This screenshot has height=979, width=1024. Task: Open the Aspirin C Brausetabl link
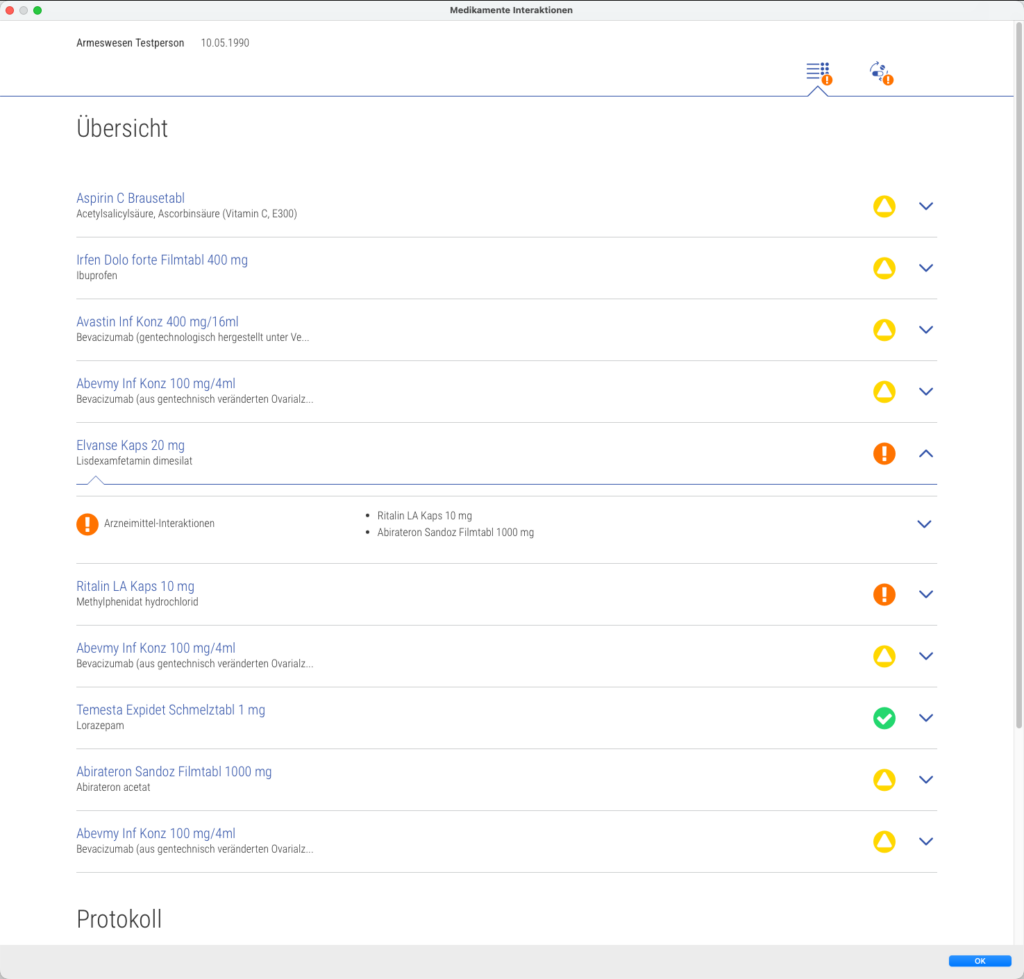coord(131,198)
